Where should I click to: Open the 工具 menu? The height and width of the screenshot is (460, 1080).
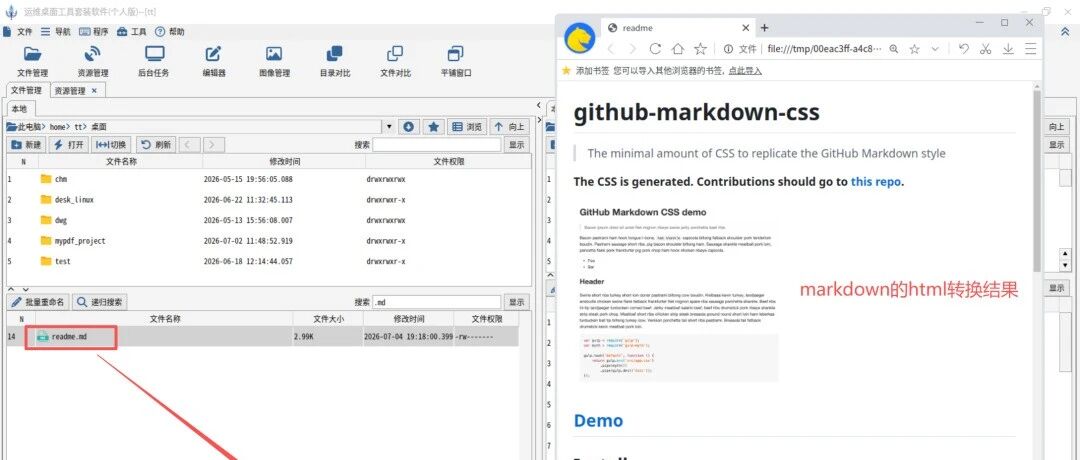click(x=132, y=32)
